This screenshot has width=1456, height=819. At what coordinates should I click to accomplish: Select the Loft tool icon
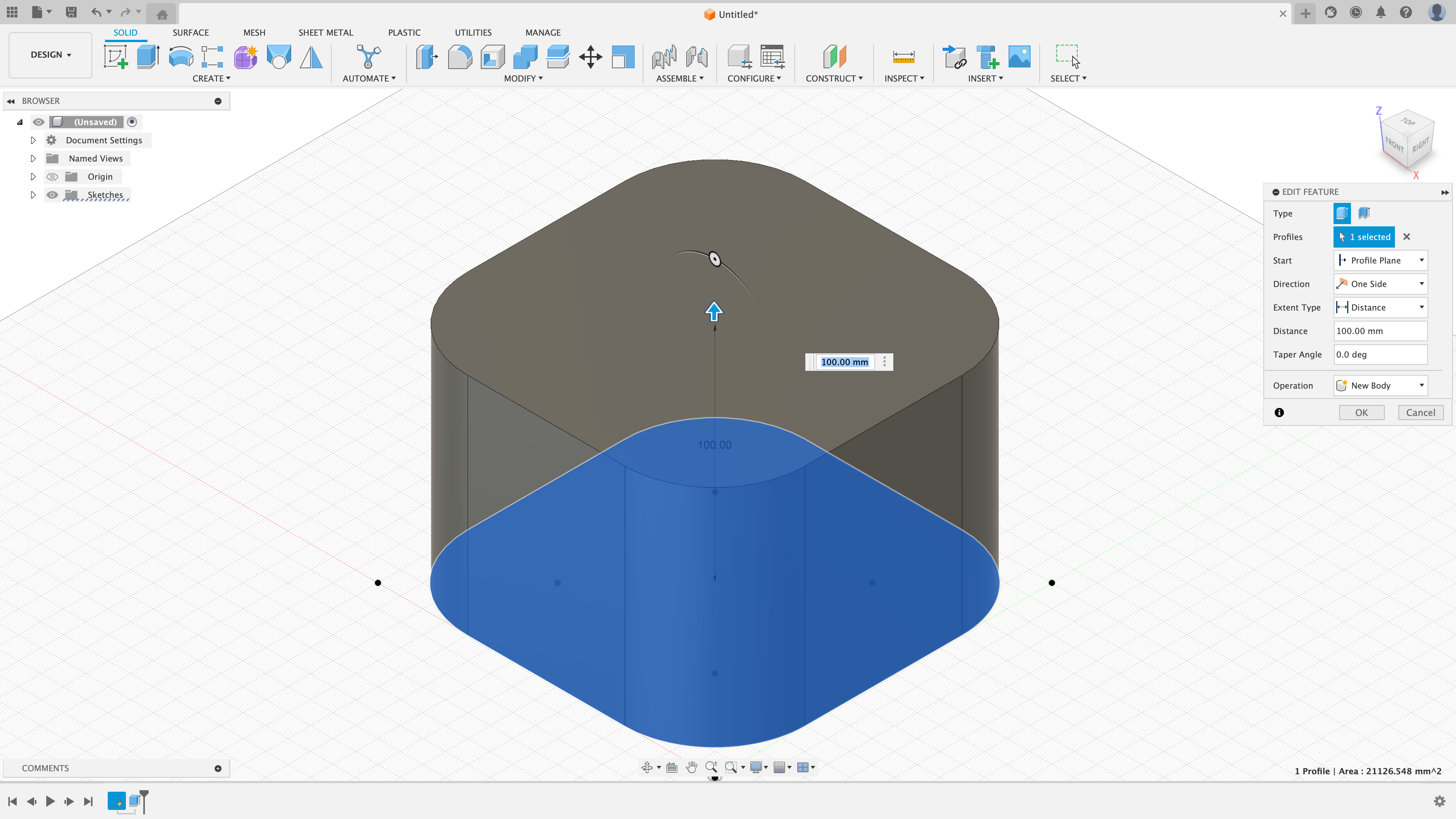[278, 57]
